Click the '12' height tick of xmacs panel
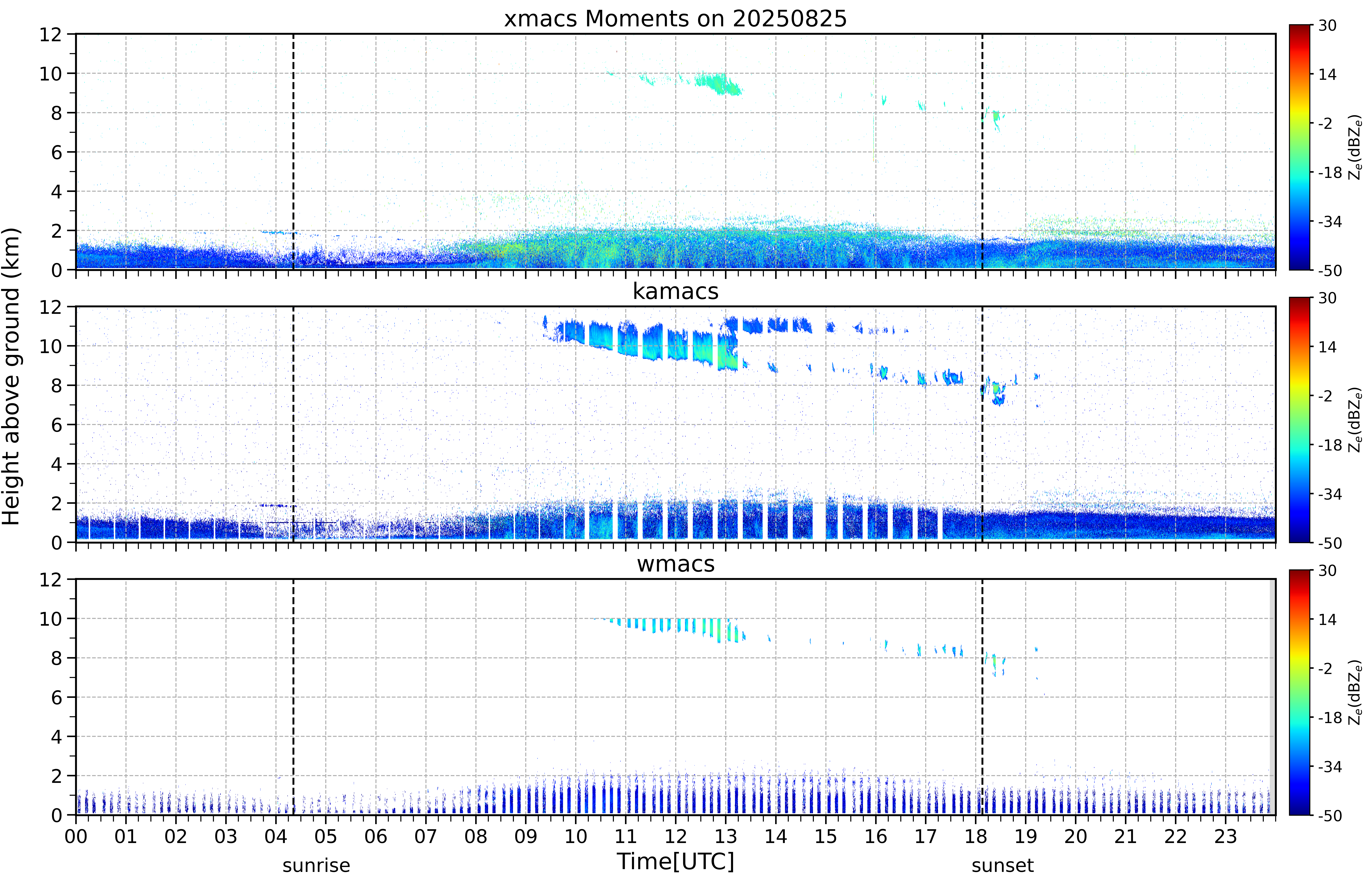1372x885 pixels. click(x=51, y=35)
